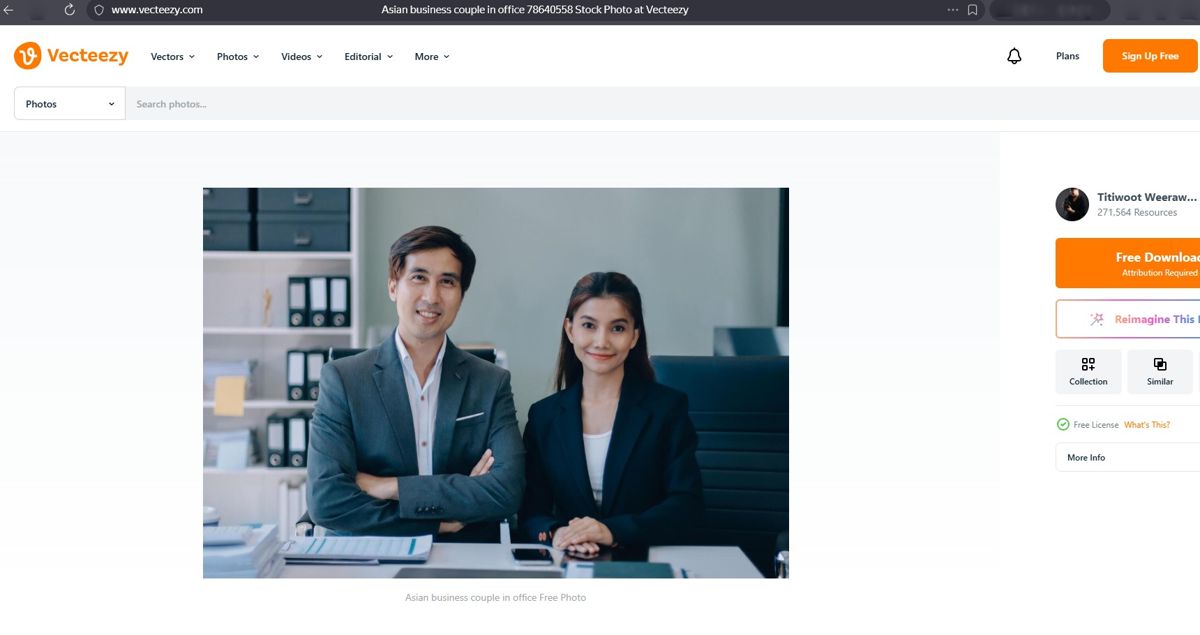
Task: Open the browser three-dots menu
Action: pyautogui.click(x=953, y=9)
